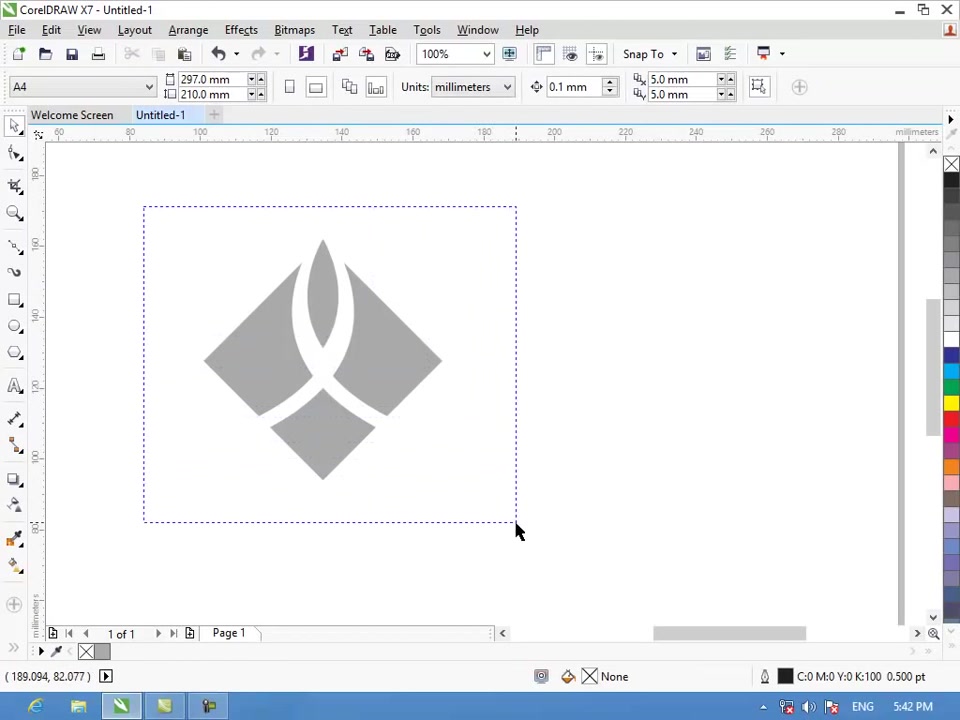Toggle Show Rulers button
Screen dimensions: 960x720
pos(544,54)
